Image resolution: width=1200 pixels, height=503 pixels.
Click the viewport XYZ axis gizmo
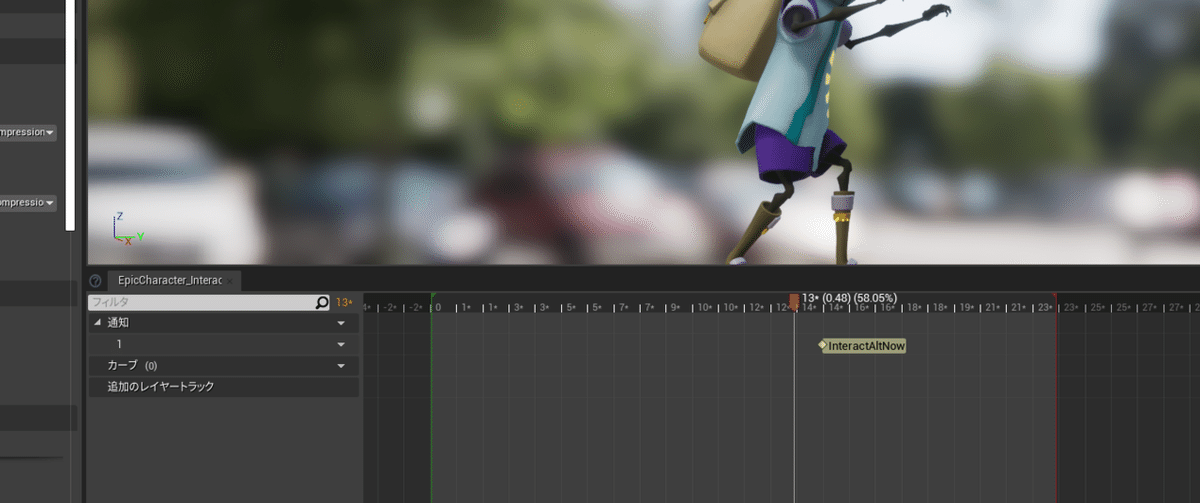click(127, 229)
